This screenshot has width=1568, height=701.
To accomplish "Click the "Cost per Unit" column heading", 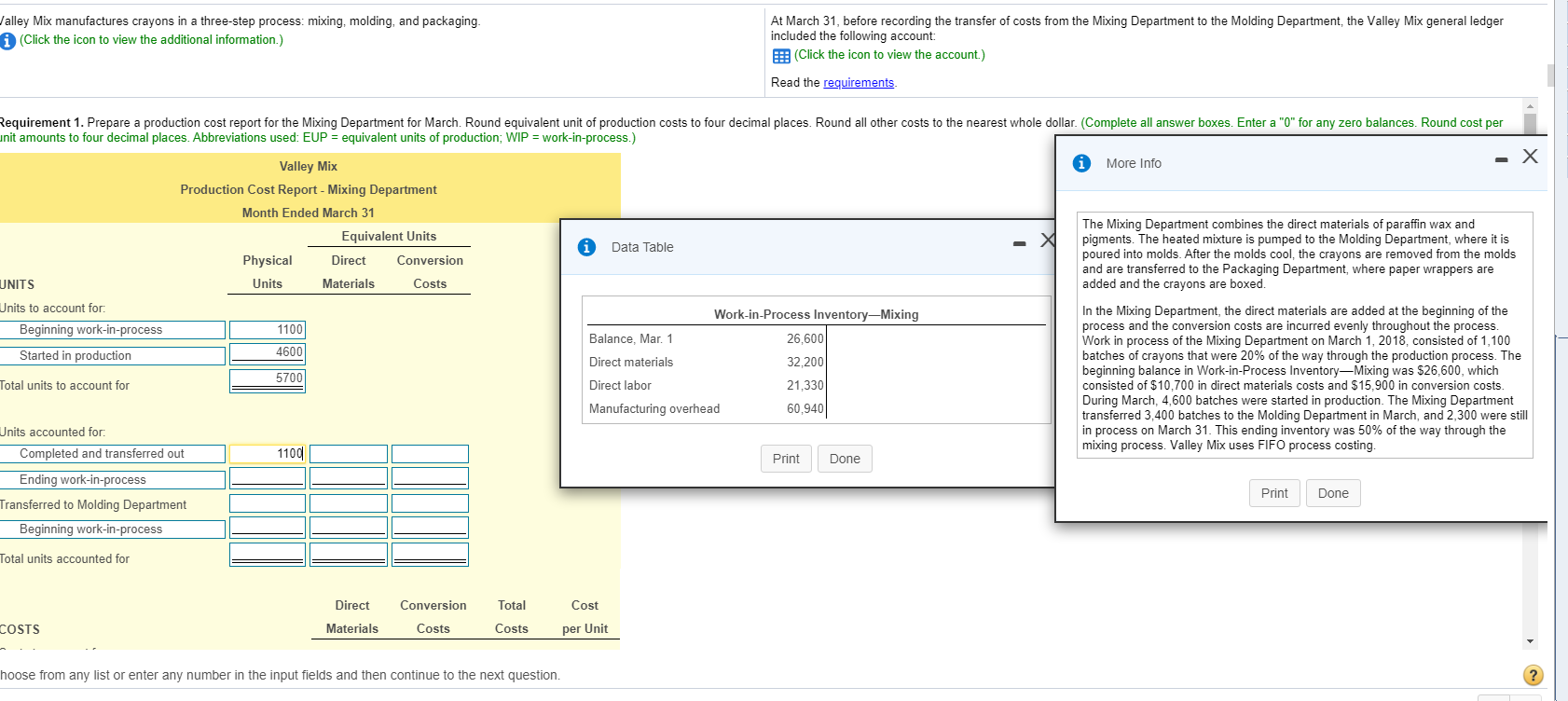I will (x=585, y=617).
